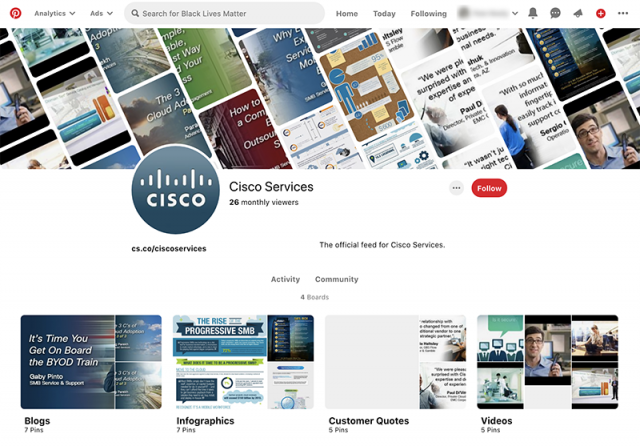Open the Videos board thumbnail

coord(547,362)
